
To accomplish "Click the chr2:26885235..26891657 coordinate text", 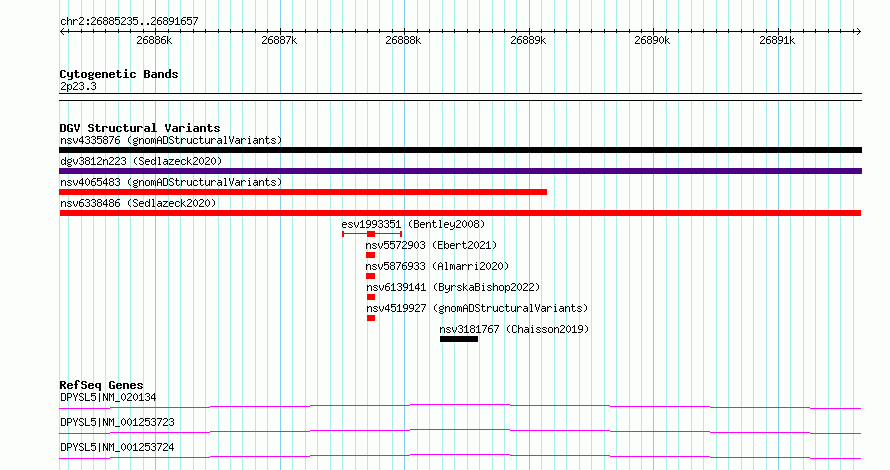I will click(129, 21).
